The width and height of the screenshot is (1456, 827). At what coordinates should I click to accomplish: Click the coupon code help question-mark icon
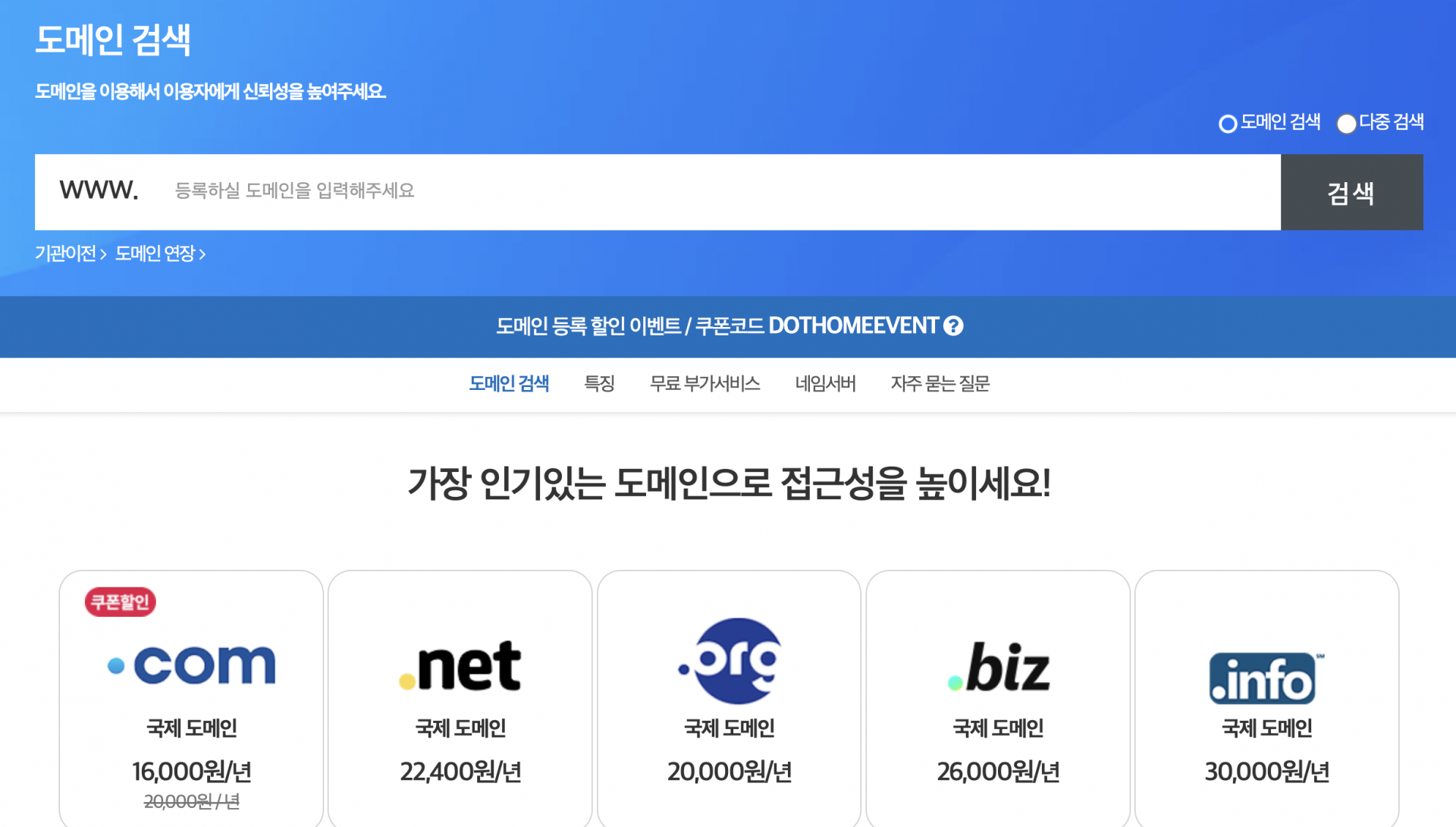(953, 325)
